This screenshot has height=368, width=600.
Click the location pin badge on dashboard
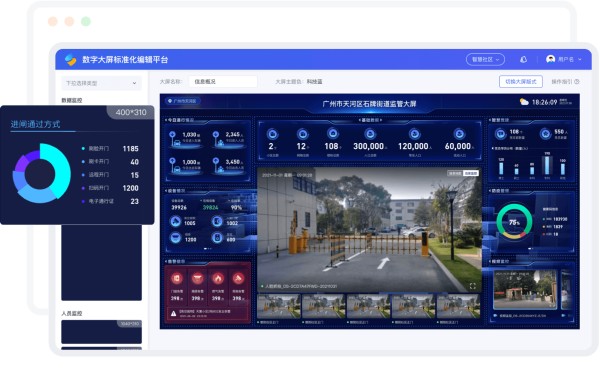point(183,101)
